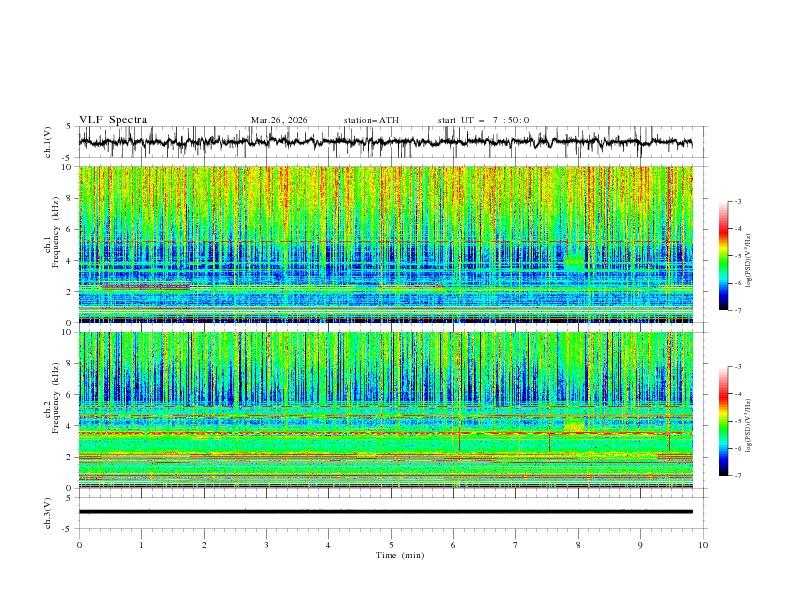Image resolution: width=792 pixels, height=612 pixels.
Task: Click the green patch near minute 8 in ch.2 spectrogram
Action: pyautogui.click(x=574, y=424)
